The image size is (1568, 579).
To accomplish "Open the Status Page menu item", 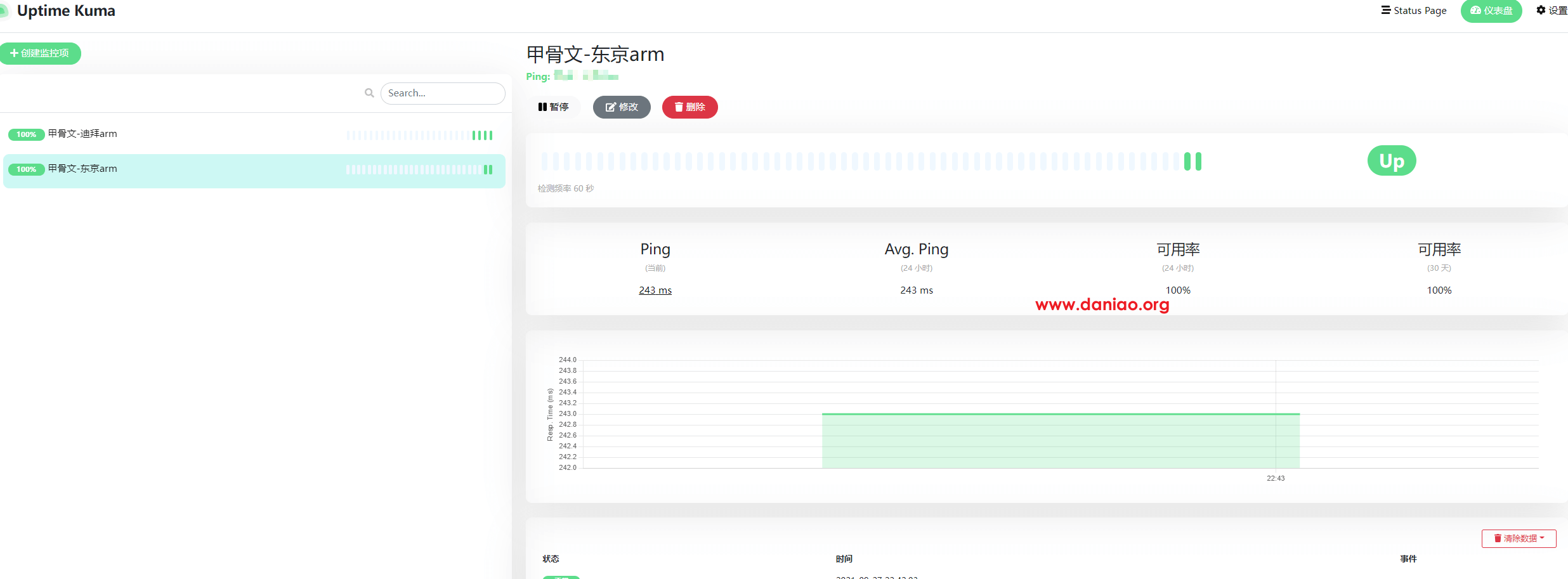I will tap(1414, 11).
